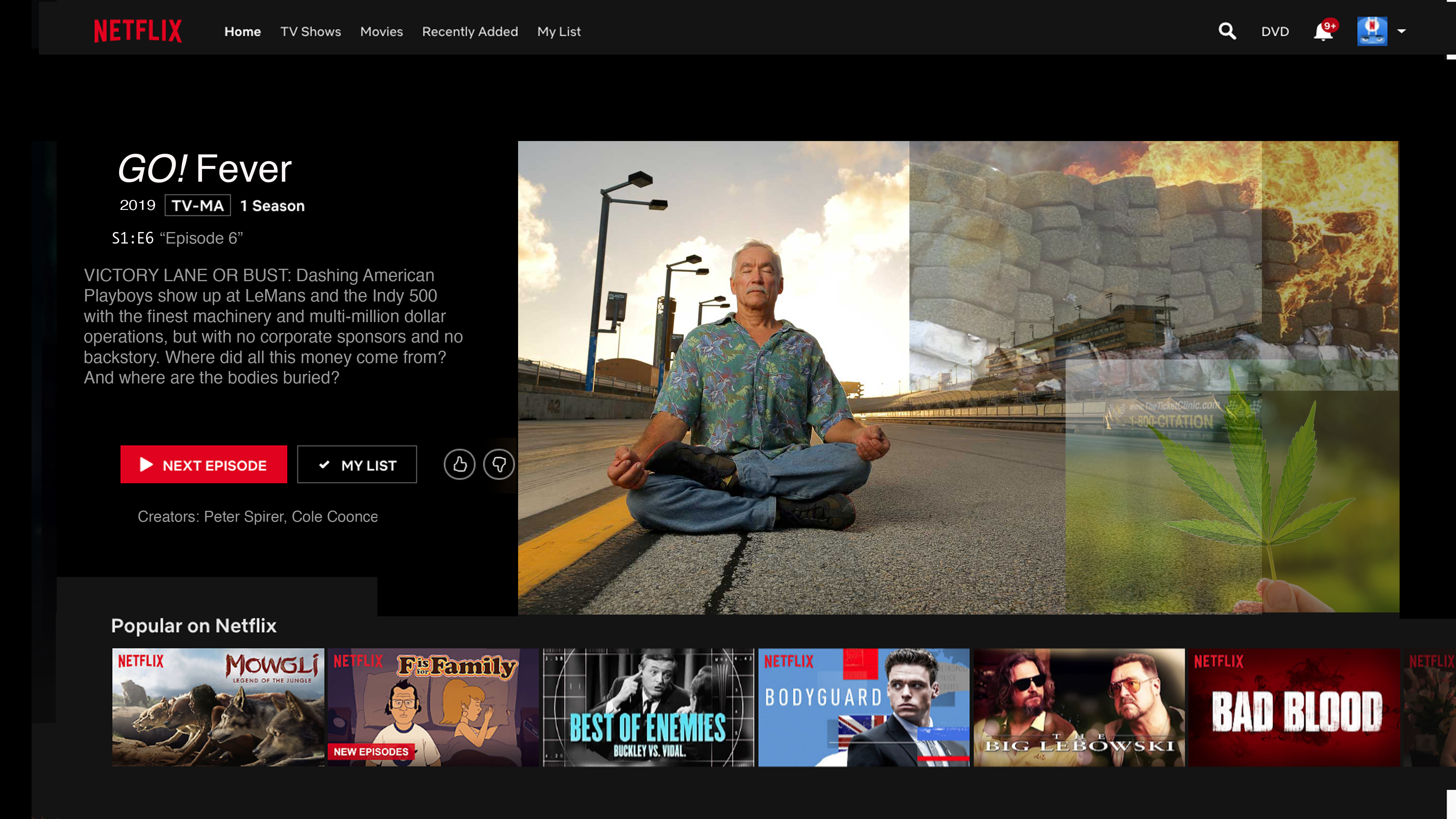Open the Bodyguard thumbnail
The width and height of the screenshot is (1456, 819).
[x=863, y=707]
